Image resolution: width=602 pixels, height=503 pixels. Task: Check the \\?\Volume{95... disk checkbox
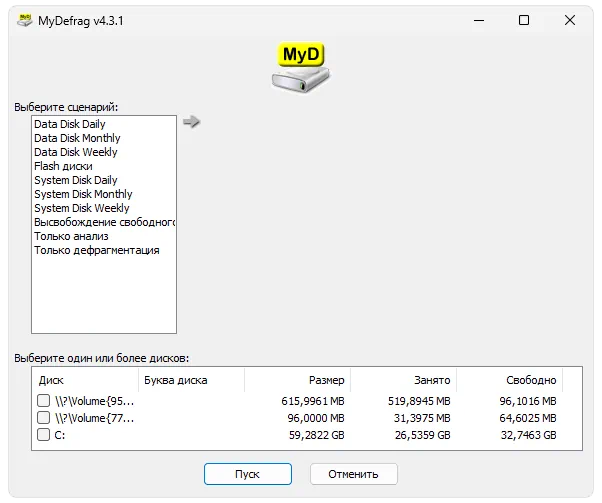pyautogui.click(x=43, y=400)
